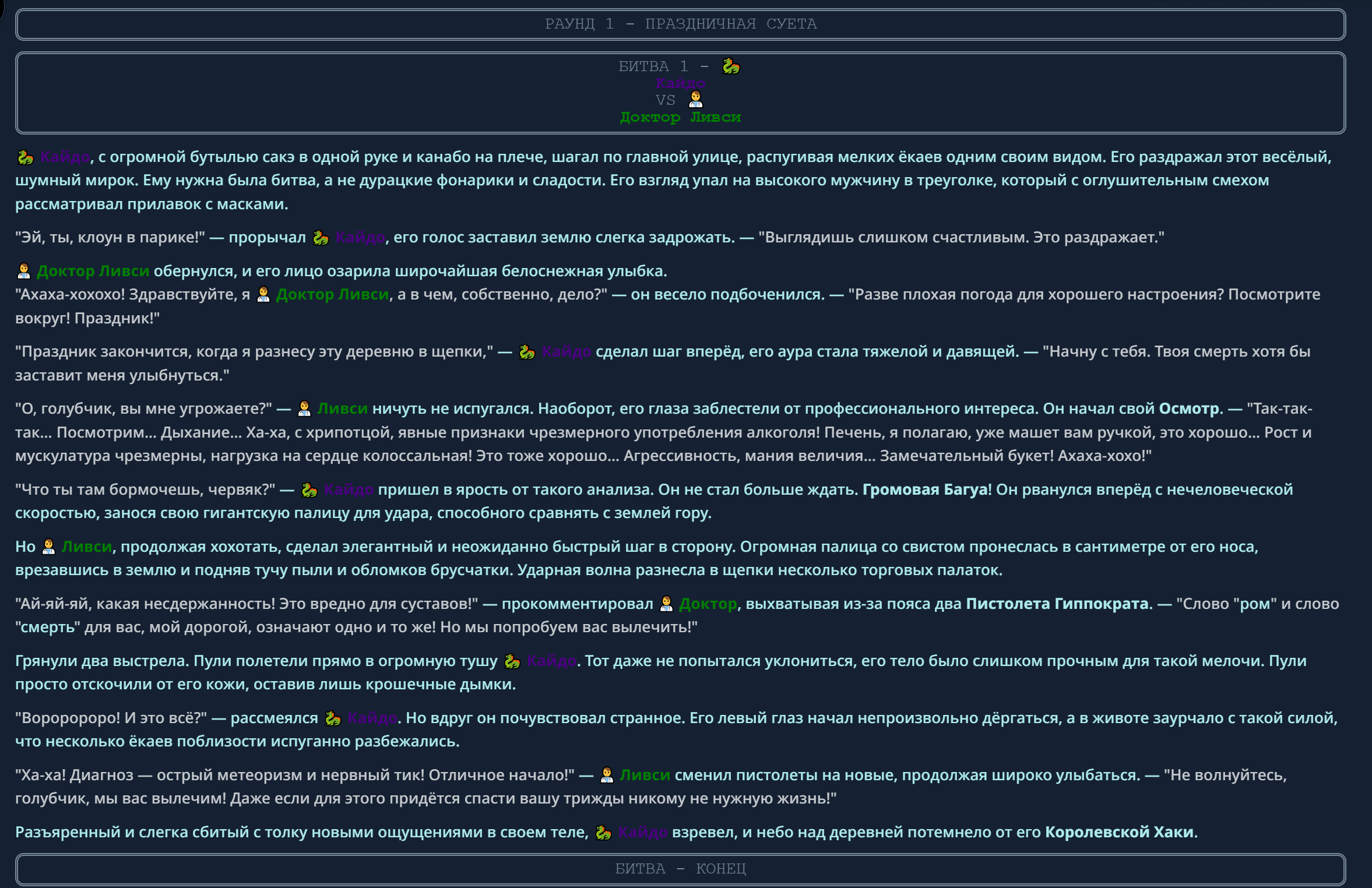Click the doctor emoji before 'Ливси ничуть не испугался'

304,409
